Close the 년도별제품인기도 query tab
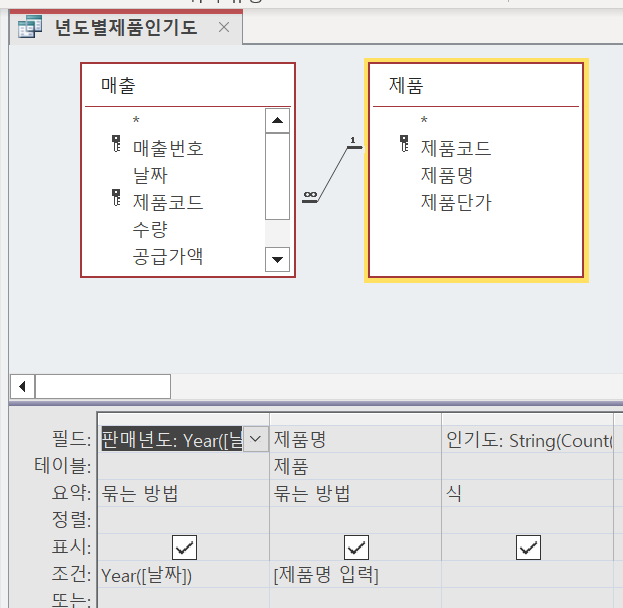 (224, 27)
